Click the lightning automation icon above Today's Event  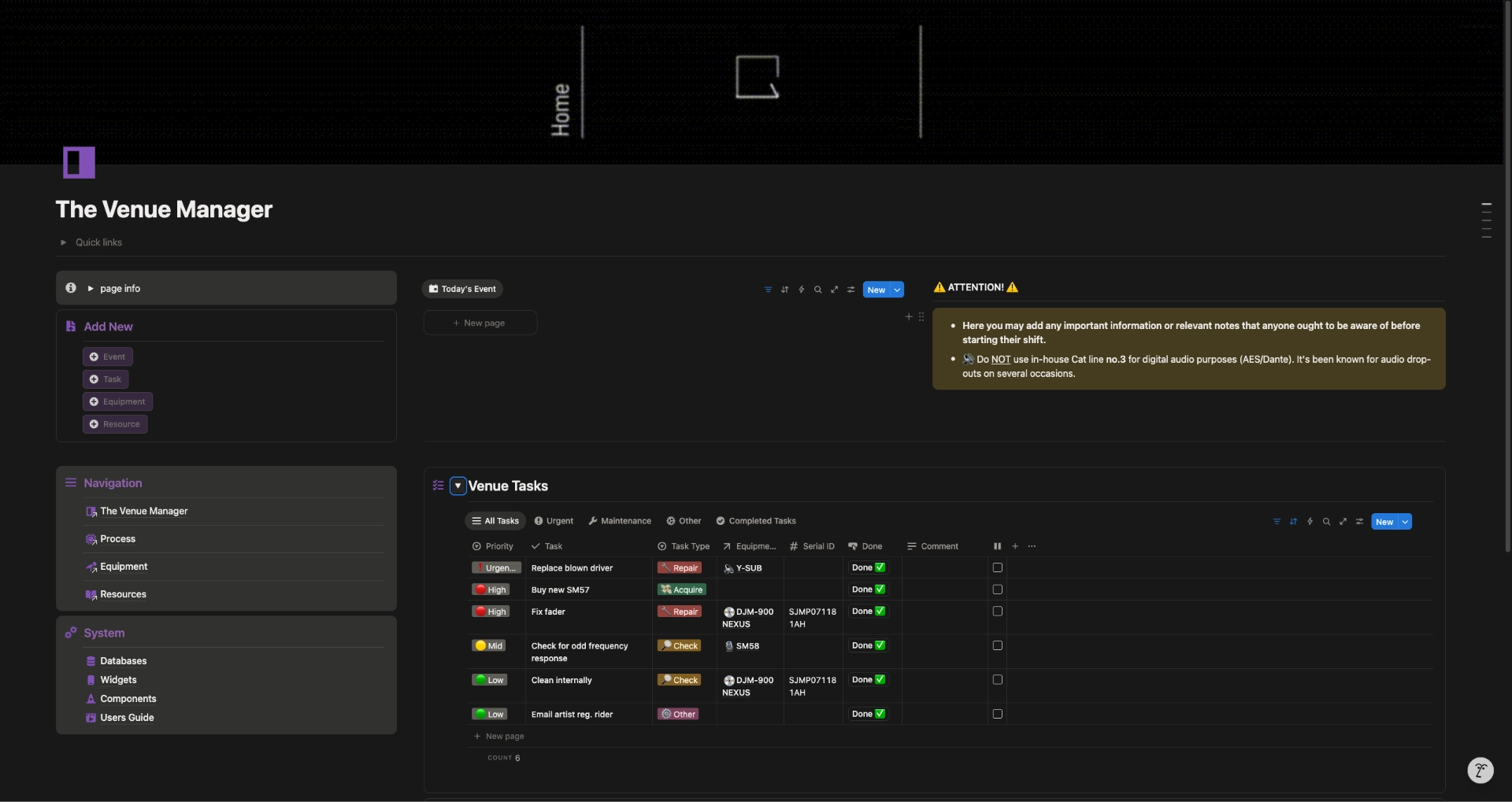pos(801,290)
